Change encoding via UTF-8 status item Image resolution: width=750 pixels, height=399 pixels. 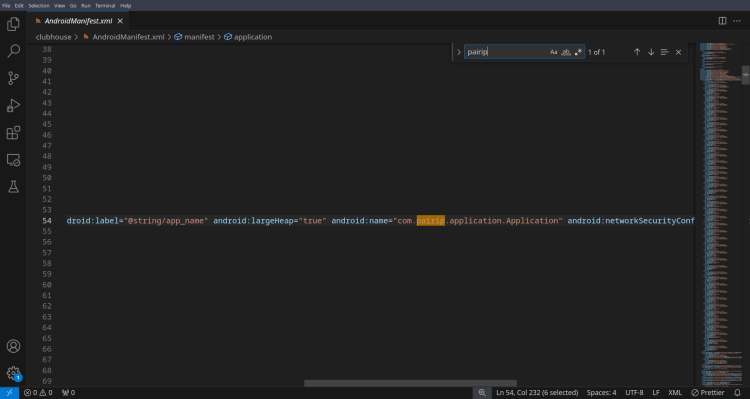tap(634, 393)
